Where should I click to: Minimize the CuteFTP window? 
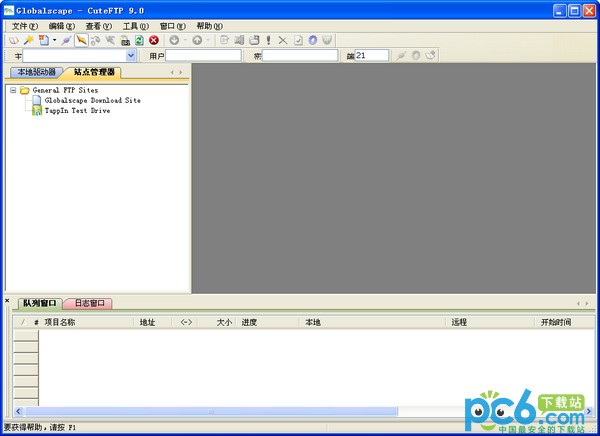[559, 11]
